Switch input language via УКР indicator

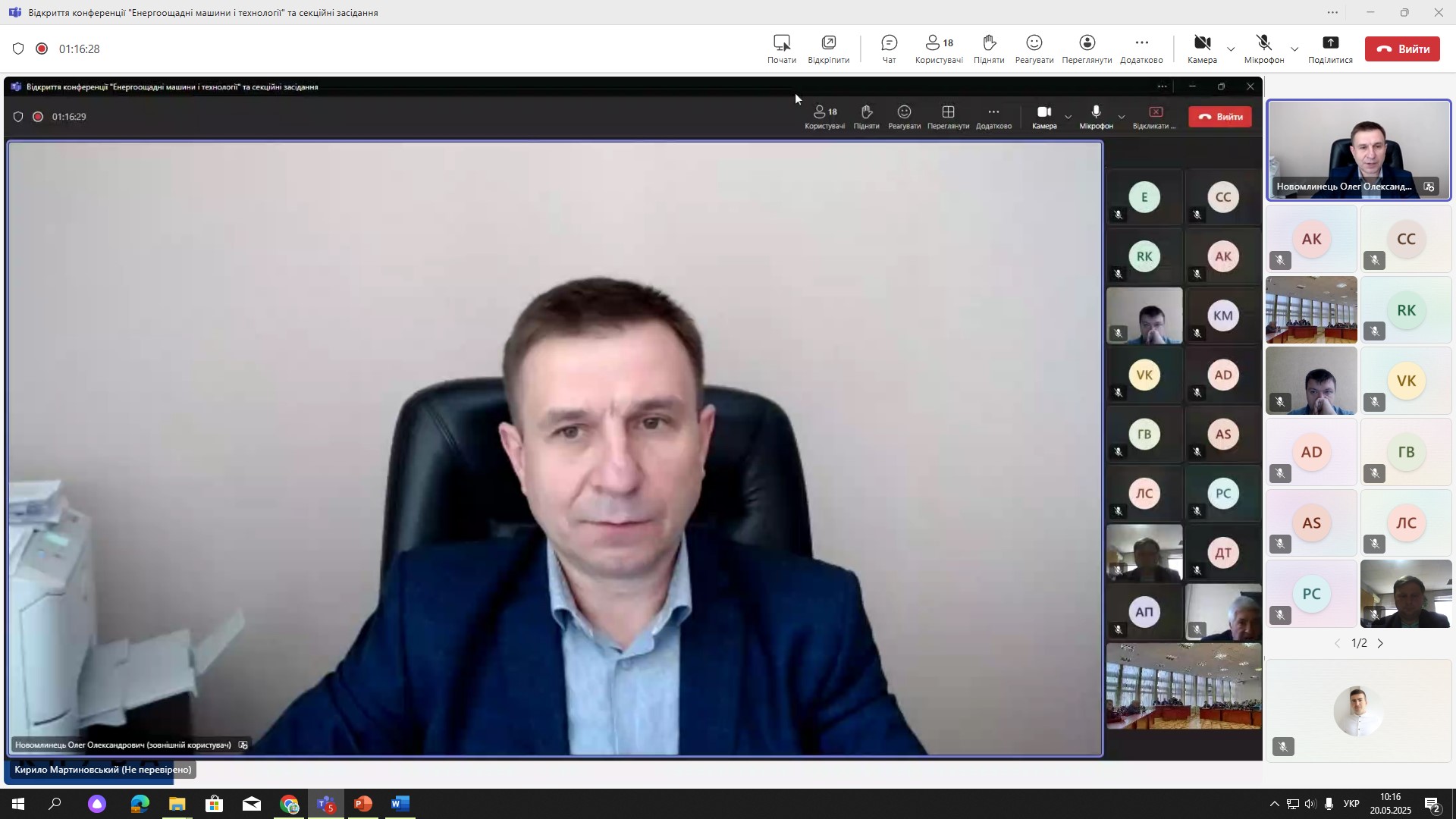click(1351, 804)
